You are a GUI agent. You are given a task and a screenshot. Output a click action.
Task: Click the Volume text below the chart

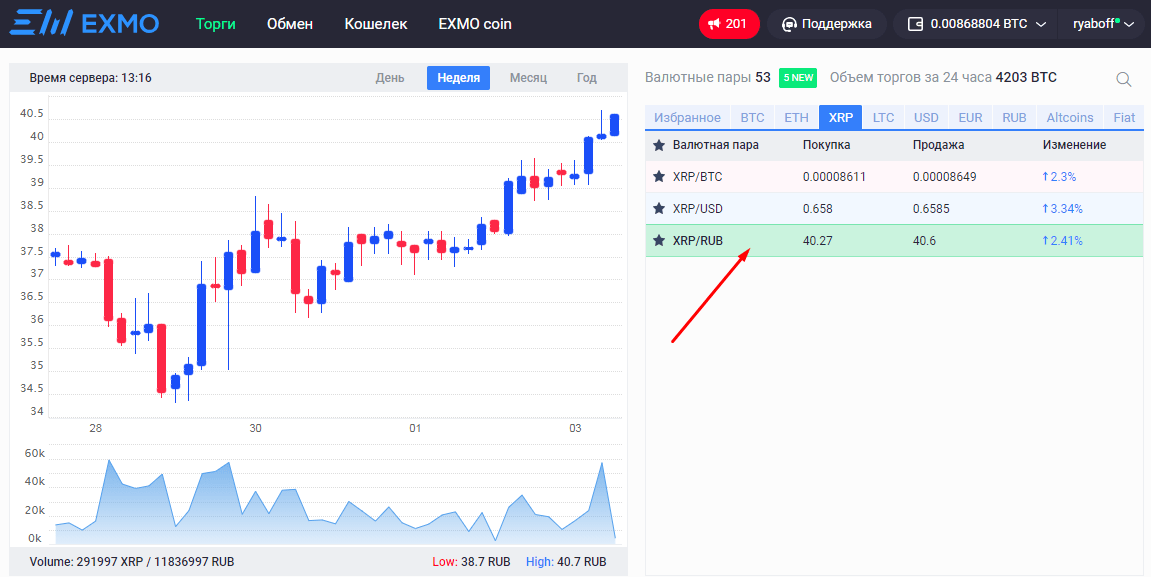pyautogui.click(x=132, y=562)
